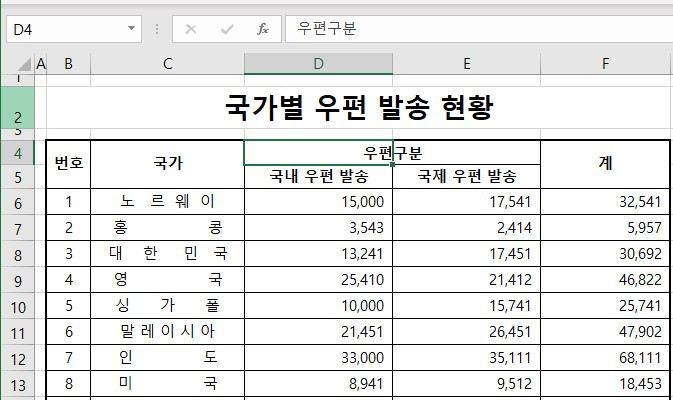Select row 10 header
Viewport: 673px width, 400px height.
coord(18,306)
